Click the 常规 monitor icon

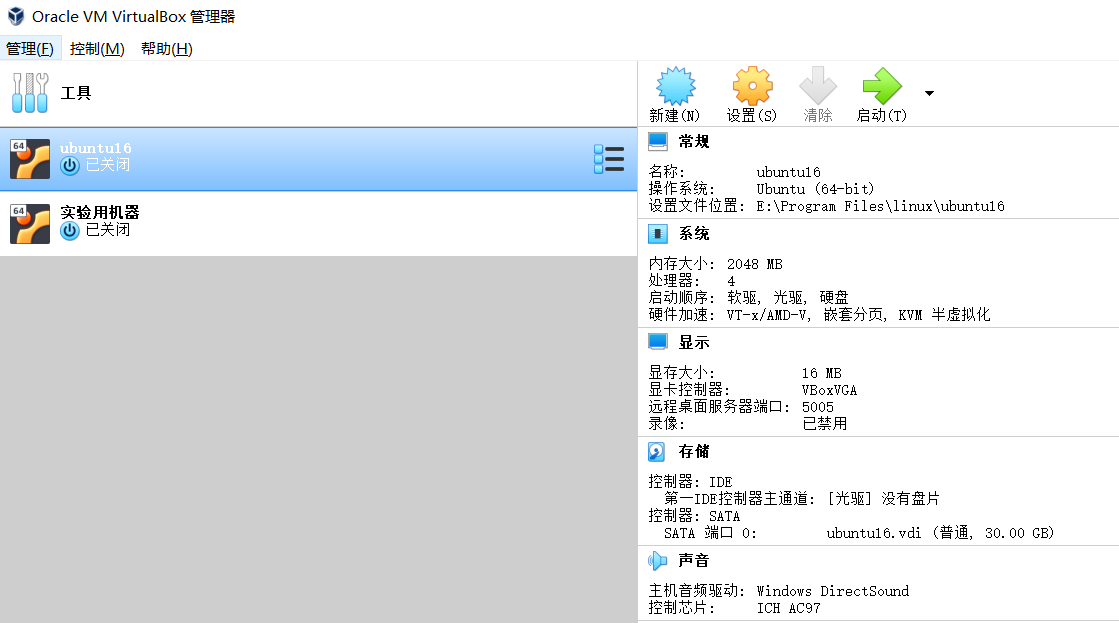pyautogui.click(x=657, y=141)
